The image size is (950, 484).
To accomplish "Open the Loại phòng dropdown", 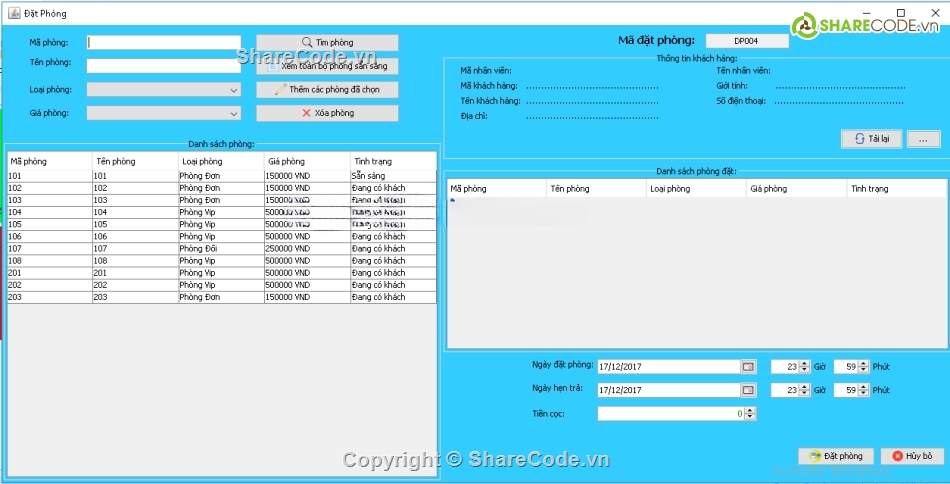I will 164,90.
